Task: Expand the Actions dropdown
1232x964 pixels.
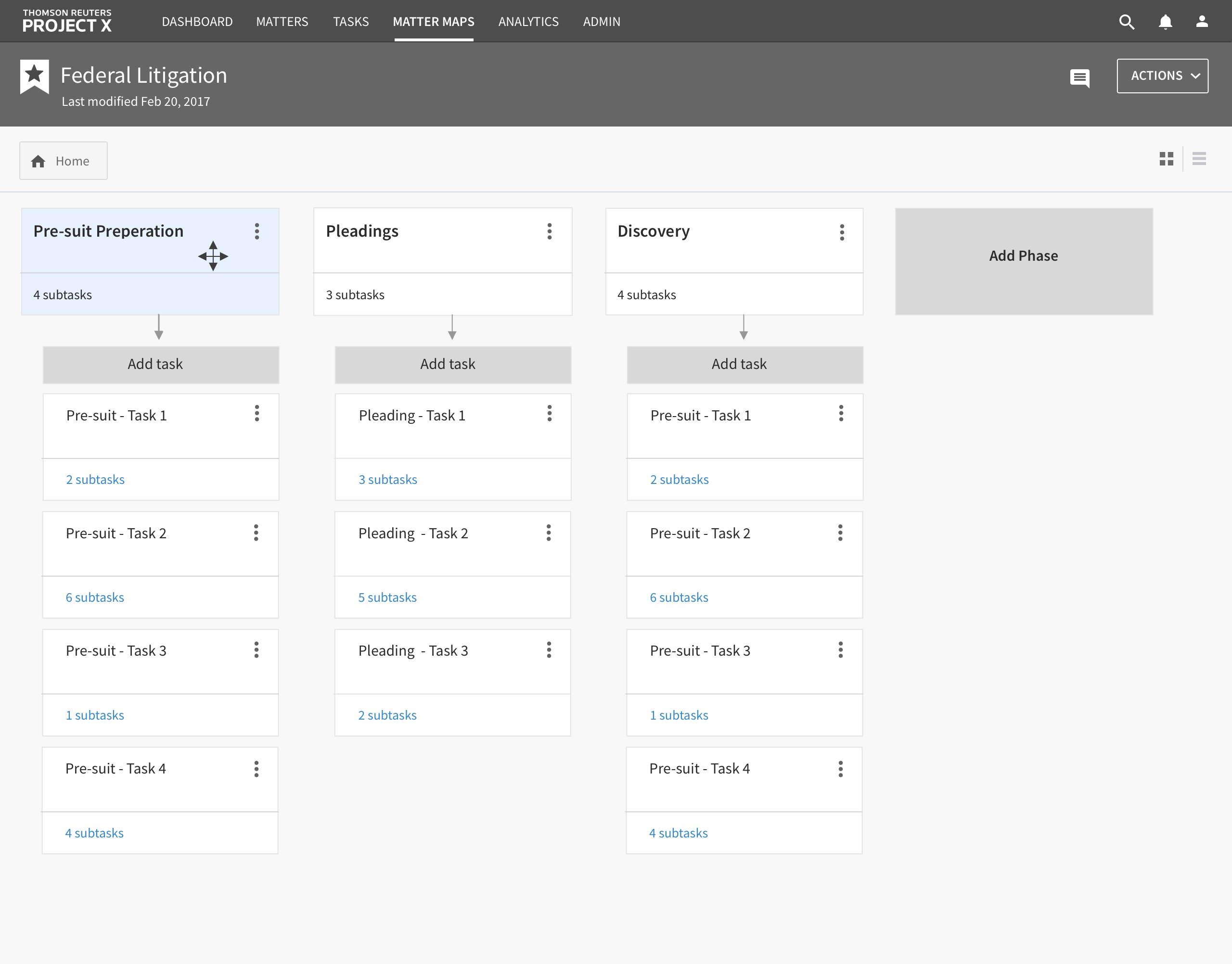Action: pos(1162,76)
